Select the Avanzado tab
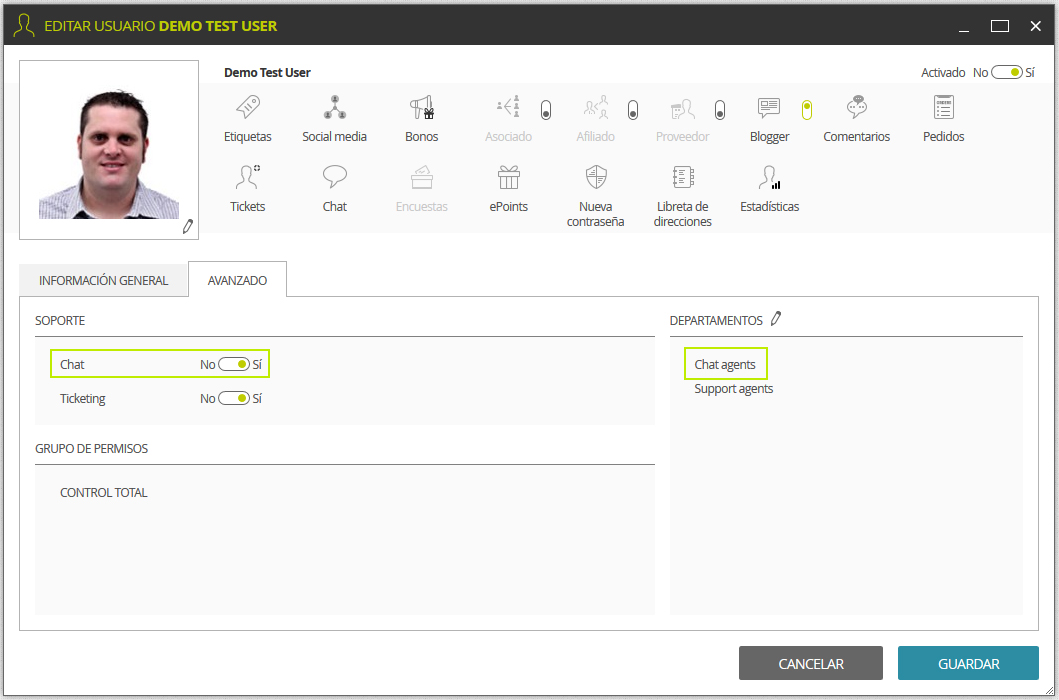 [x=237, y=280]
